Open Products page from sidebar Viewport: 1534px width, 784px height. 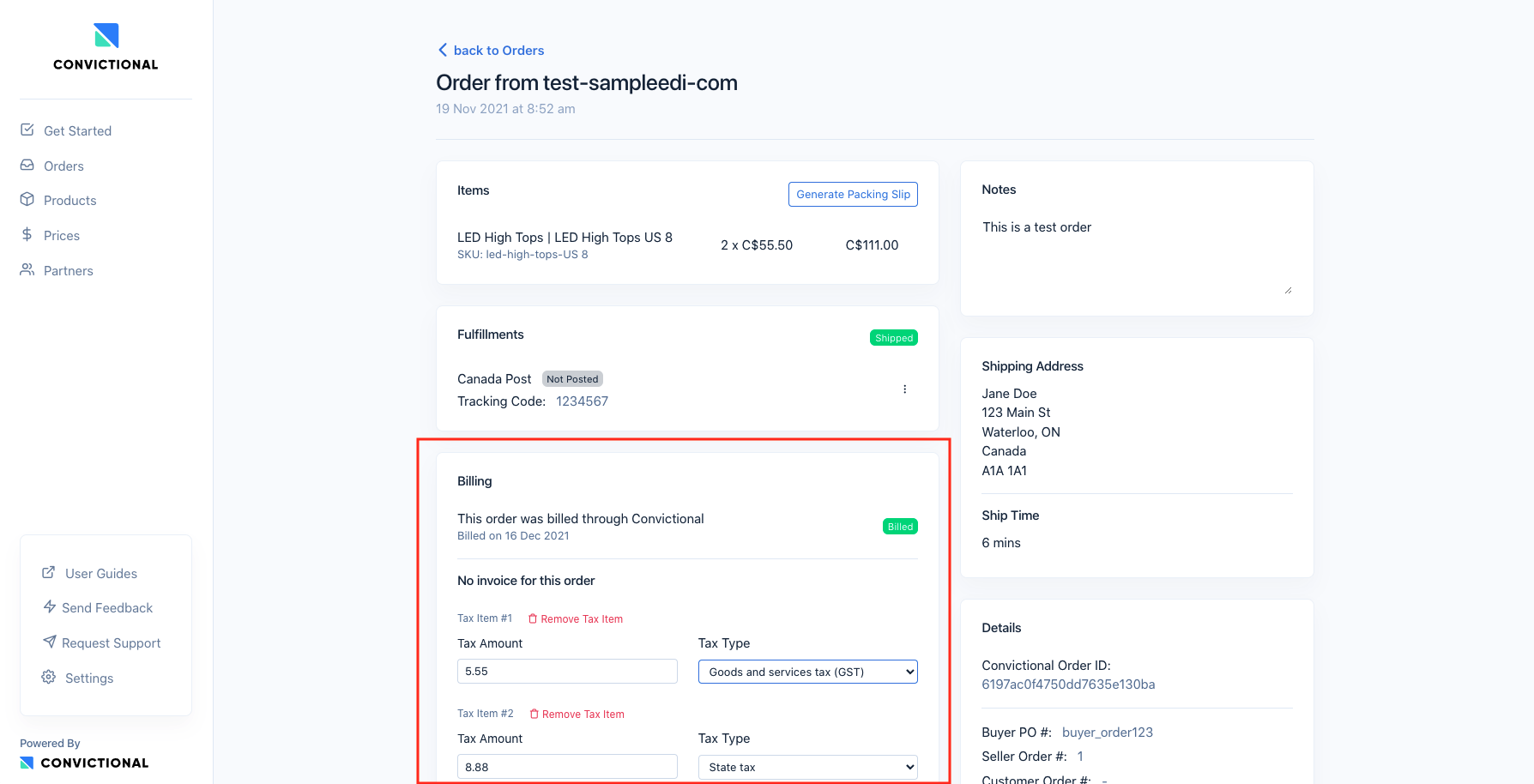click(69, 200)
